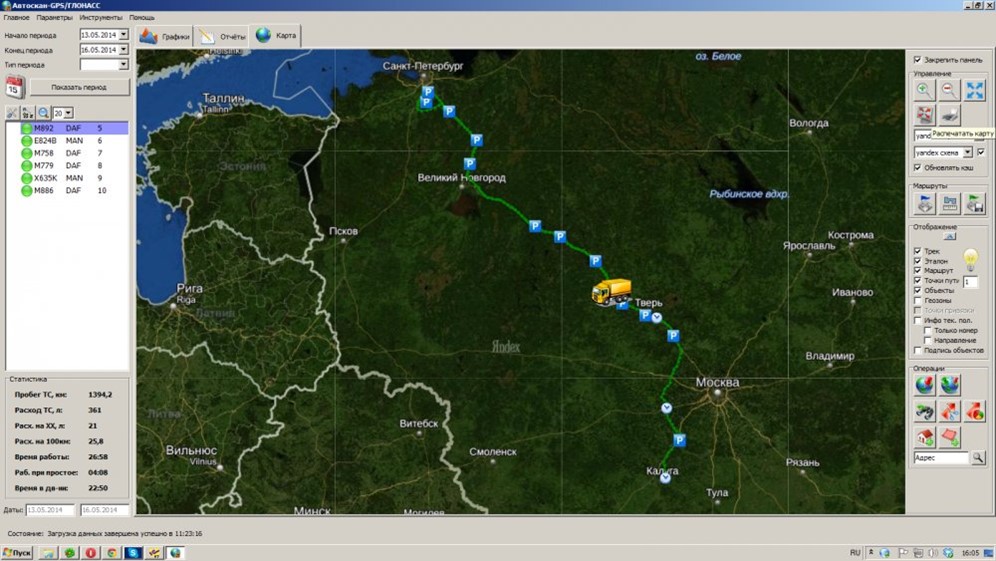Viewport: 996px width, 561px height.
Task: Toggle the Точки пути checkbox
Action: [917, 280]
